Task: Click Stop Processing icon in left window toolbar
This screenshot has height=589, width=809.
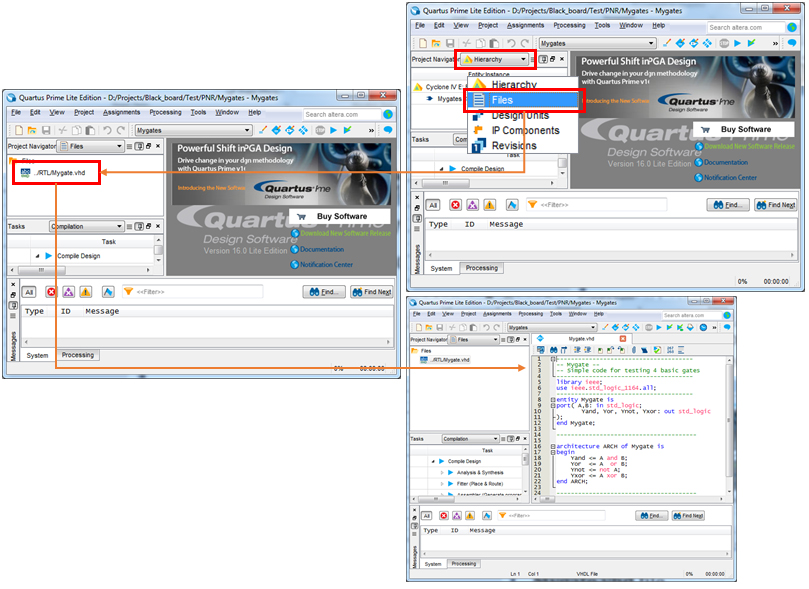Action: (x=320, y=130)
